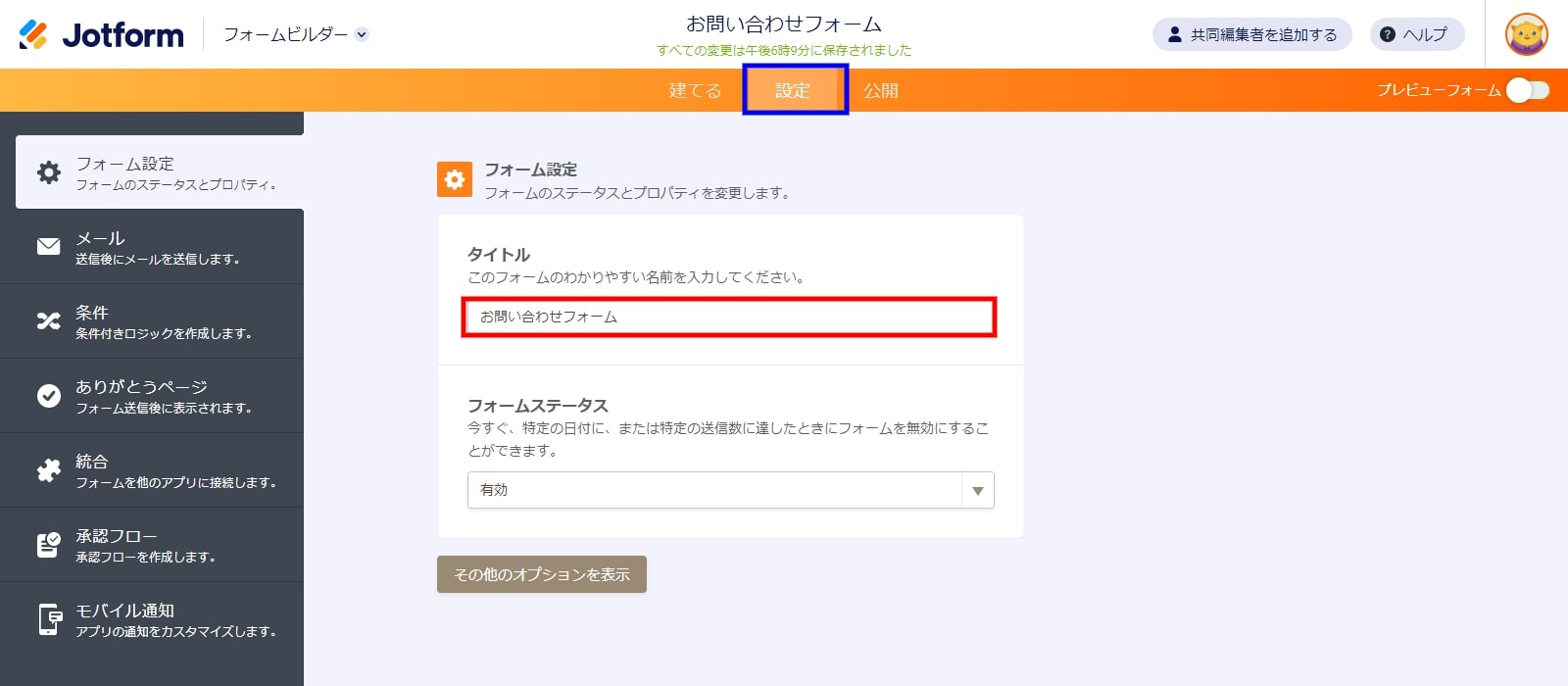Switch to the 公開 tab
This screenshot has width=1568, height=686.
click(880, 90)
